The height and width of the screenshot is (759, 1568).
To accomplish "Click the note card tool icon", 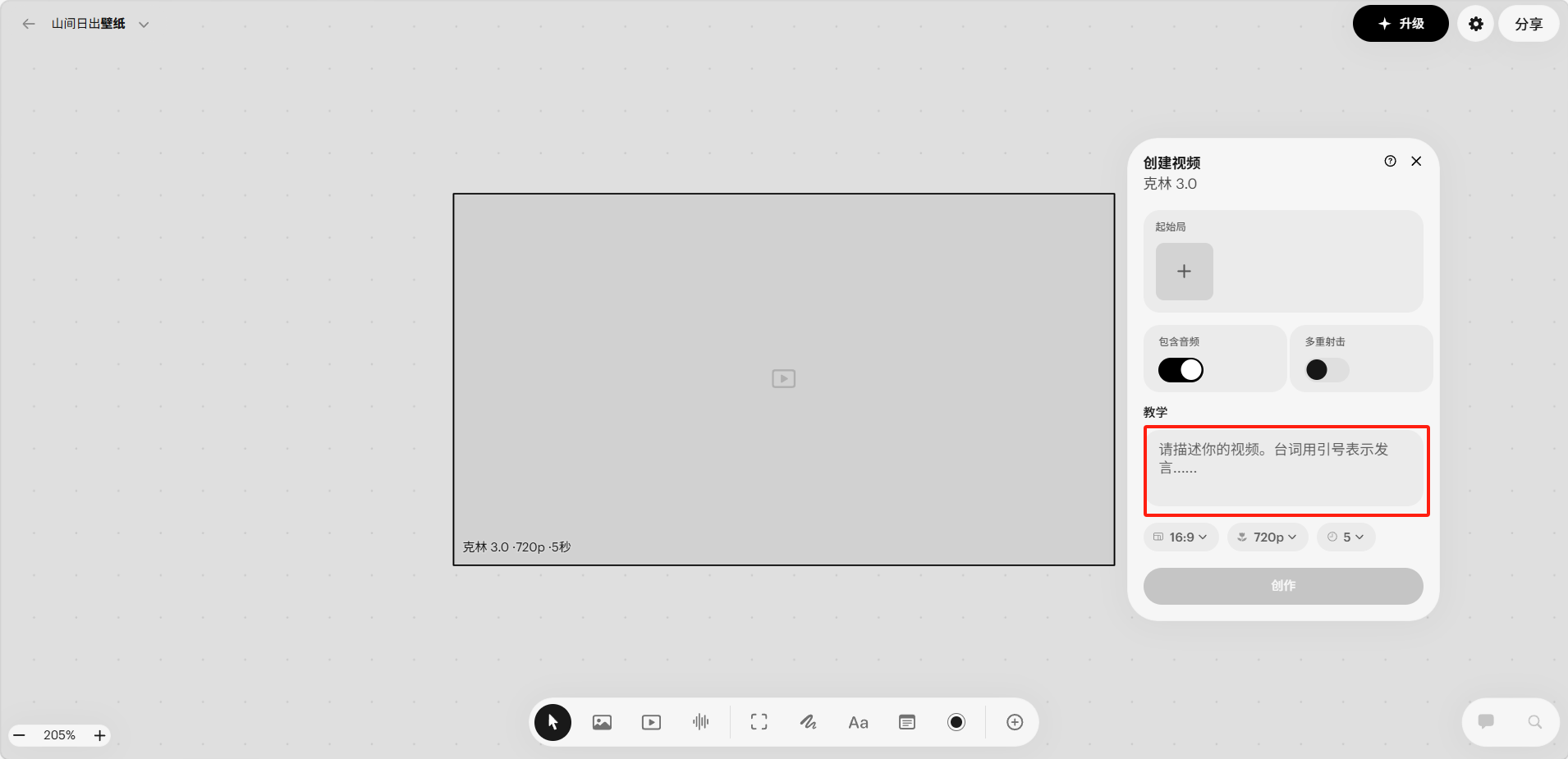I will pyautogui.click(x=907, y=722).
